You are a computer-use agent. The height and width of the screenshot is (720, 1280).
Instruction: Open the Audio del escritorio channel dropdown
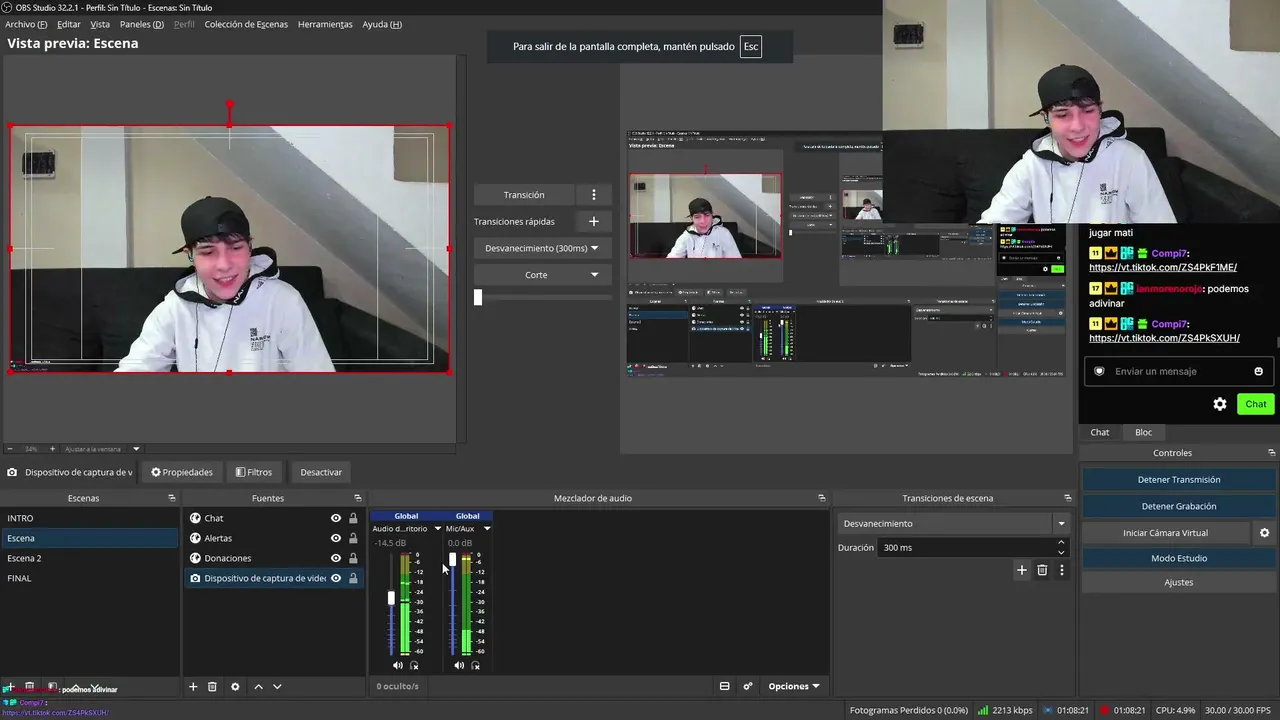[x=437, y=529]
